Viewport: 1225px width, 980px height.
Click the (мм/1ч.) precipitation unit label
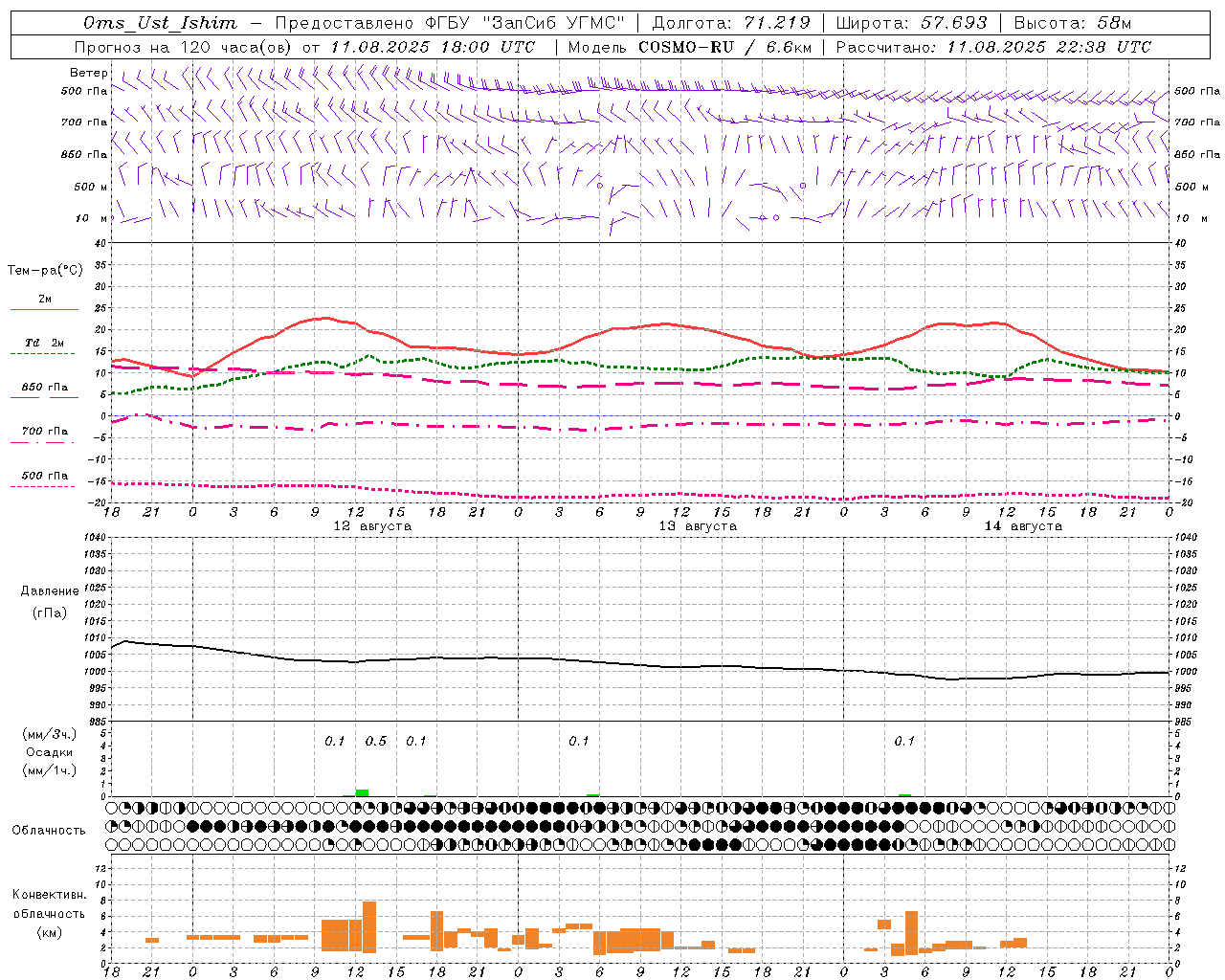click(50, 770)
